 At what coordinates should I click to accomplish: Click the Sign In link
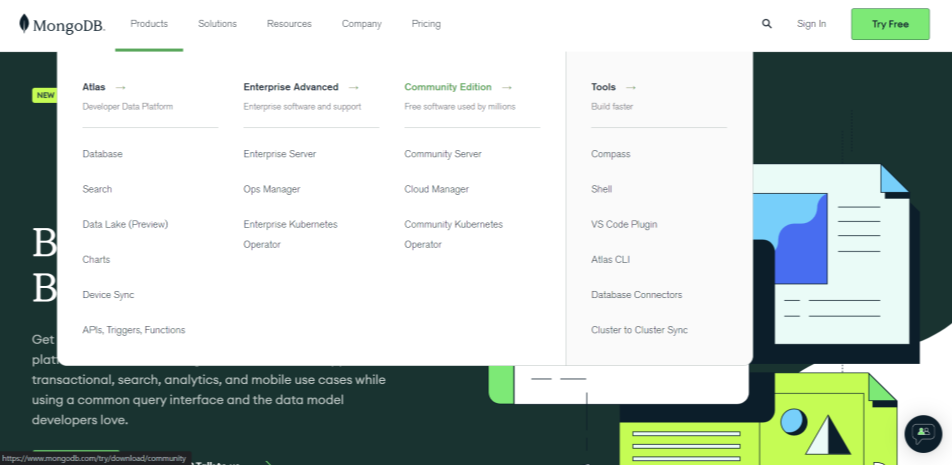point(811,24)
